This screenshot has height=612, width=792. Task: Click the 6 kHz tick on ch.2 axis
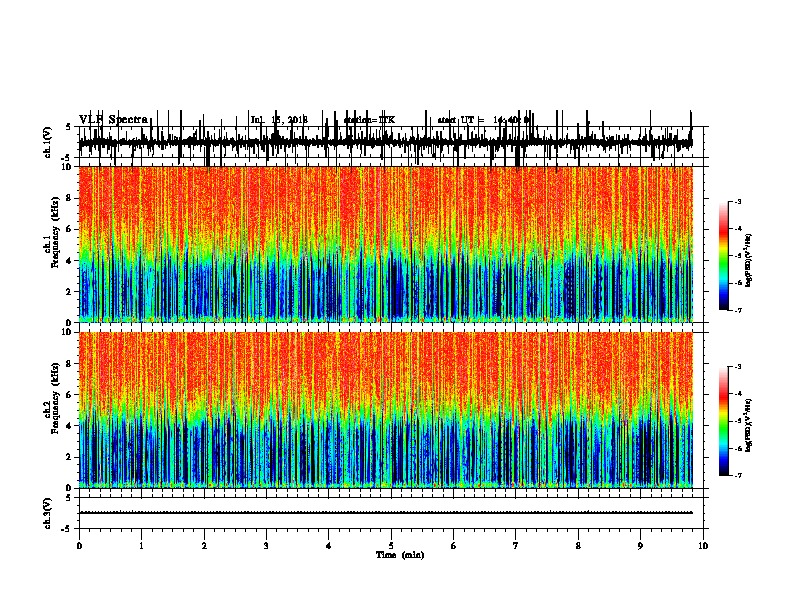click(70, 395)
